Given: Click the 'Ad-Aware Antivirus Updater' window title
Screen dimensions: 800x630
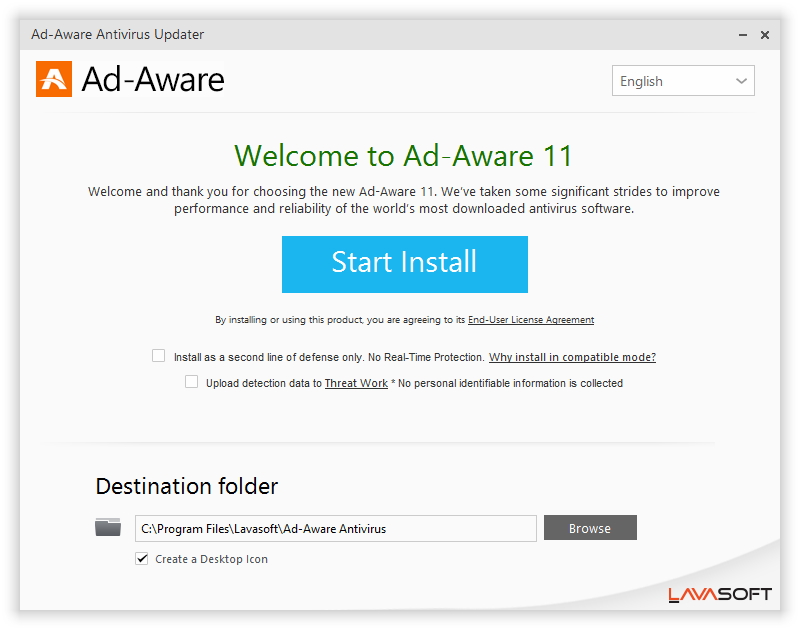Looking at the screenshot, I should [117, 34].
